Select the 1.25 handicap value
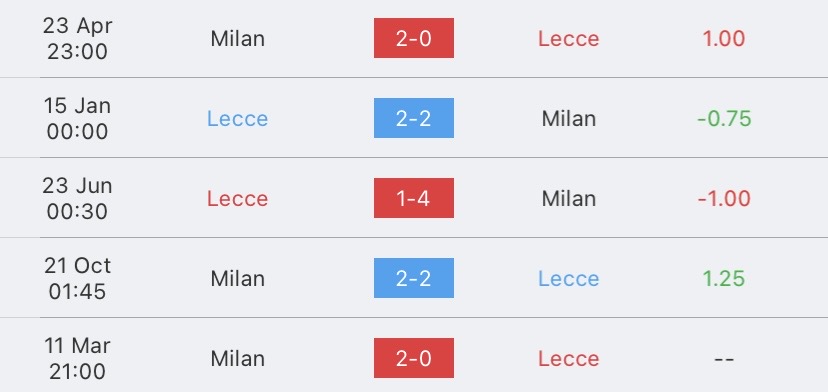The height and width of the screenshot is (392, 828). click(x=723, y=278)
